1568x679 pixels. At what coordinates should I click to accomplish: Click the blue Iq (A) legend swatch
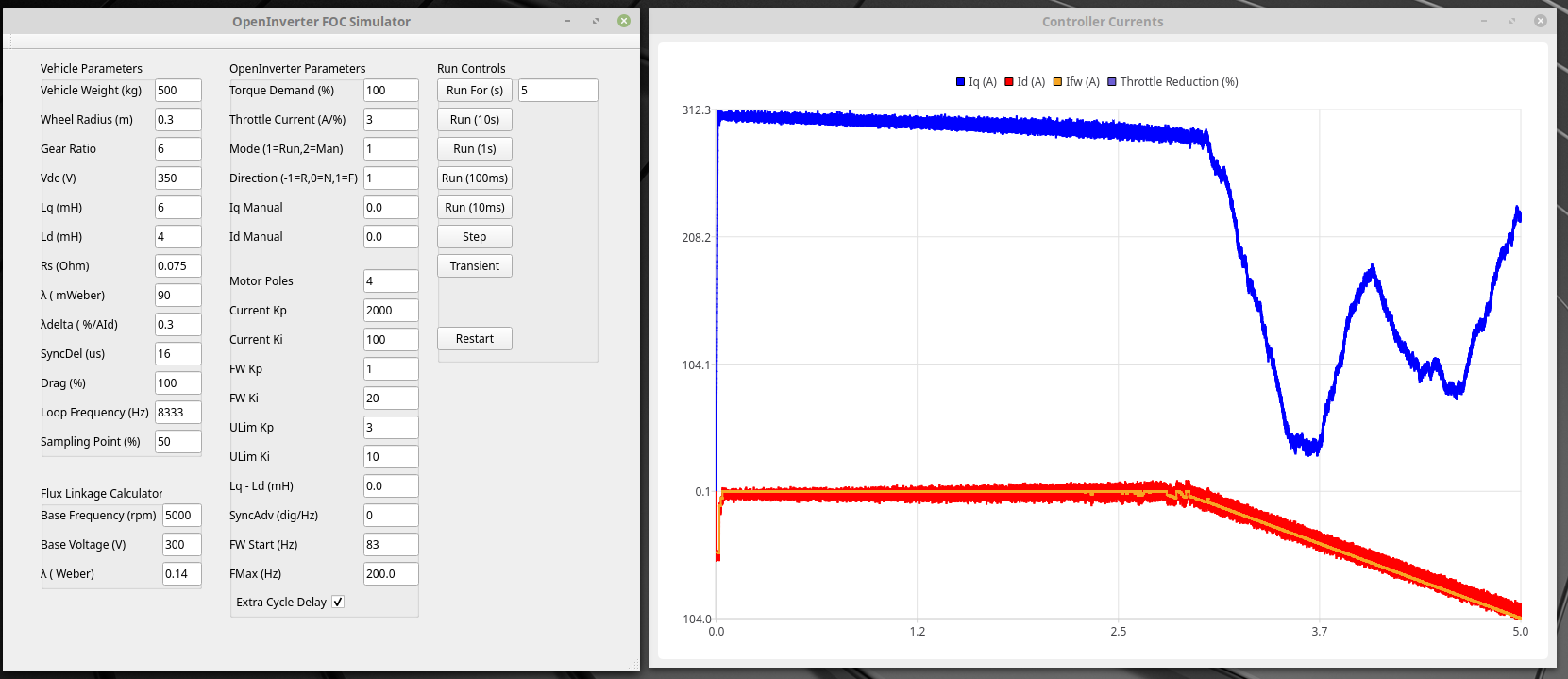click(961, 82)
